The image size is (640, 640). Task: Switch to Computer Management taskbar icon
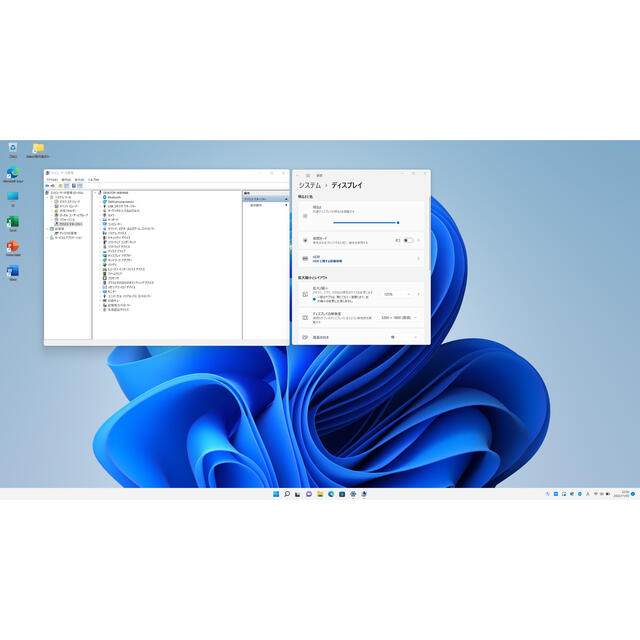point(364,494)
